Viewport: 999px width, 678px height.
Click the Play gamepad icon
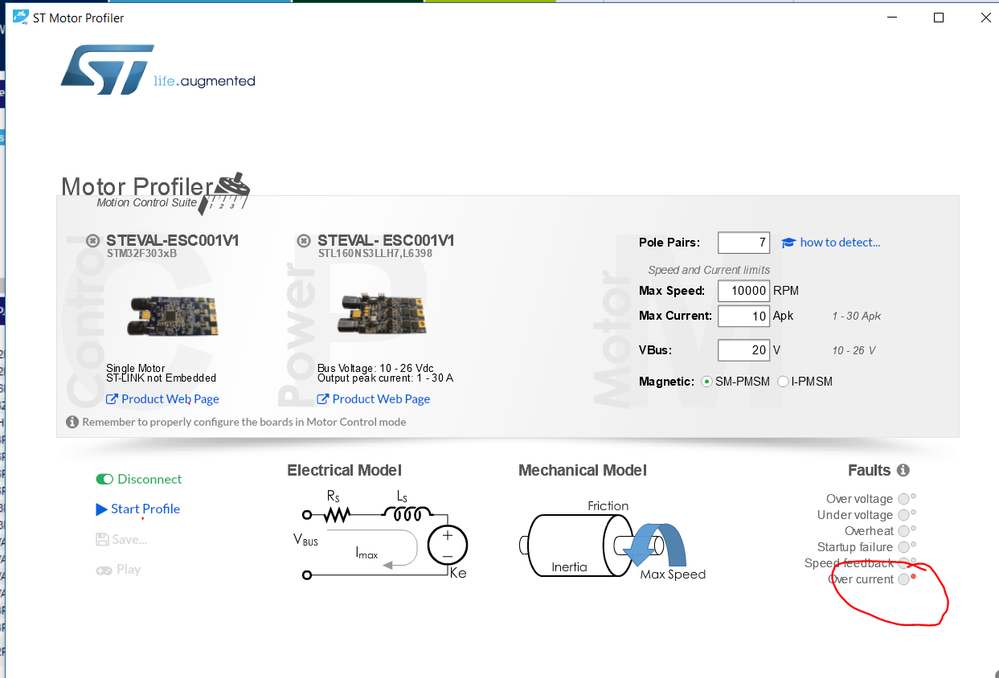pyautogui.click(x=103, y=570)
